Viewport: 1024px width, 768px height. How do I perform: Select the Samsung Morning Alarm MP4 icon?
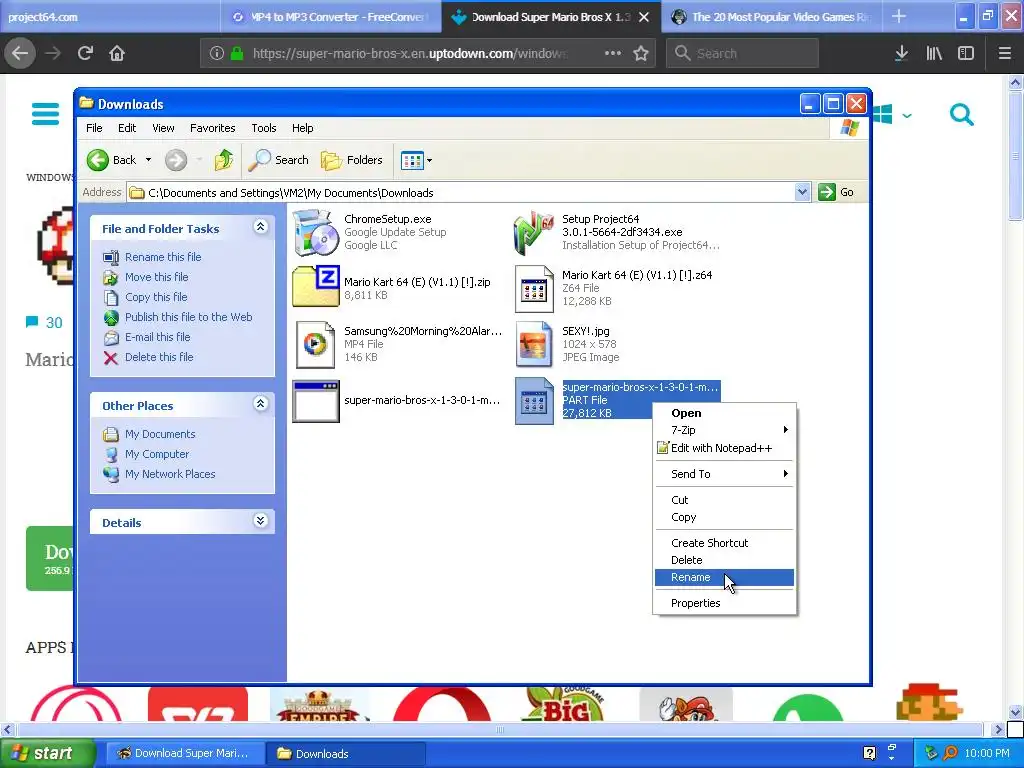tap(315, 344)
